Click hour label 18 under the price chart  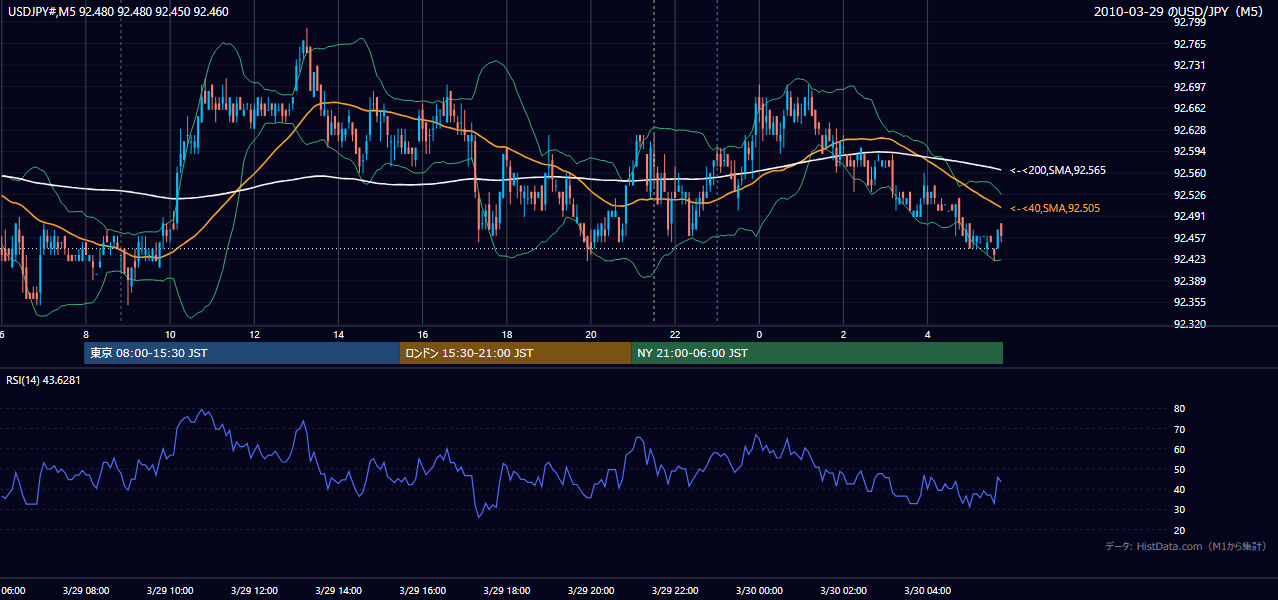(506, 334)
